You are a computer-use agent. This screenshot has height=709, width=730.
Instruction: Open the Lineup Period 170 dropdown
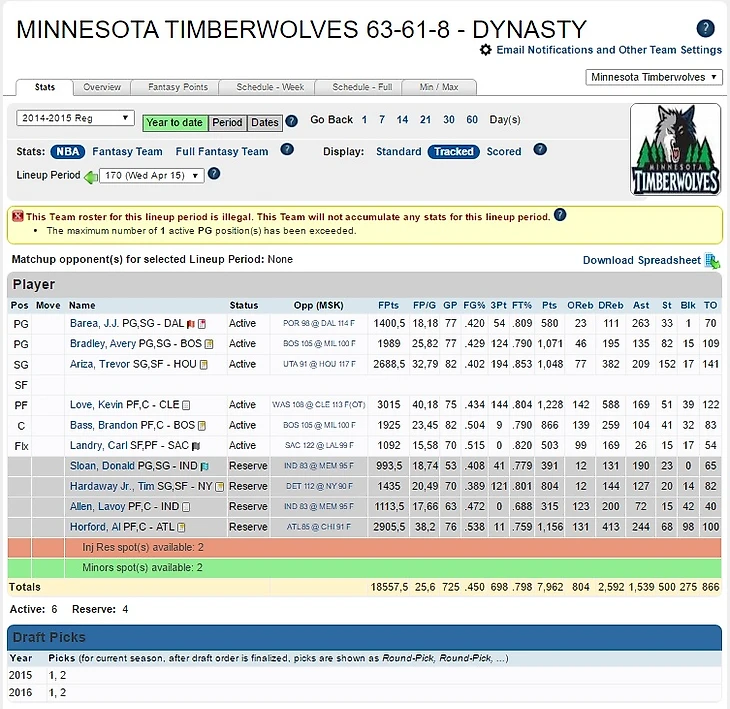(152, 176)
